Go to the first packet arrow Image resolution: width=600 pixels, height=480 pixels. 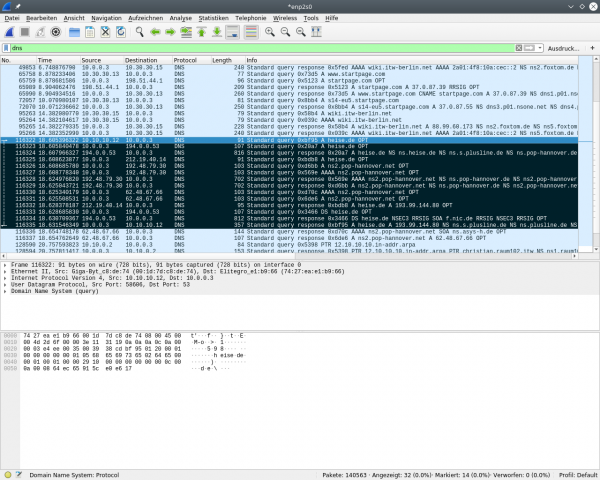pos(203,31)
